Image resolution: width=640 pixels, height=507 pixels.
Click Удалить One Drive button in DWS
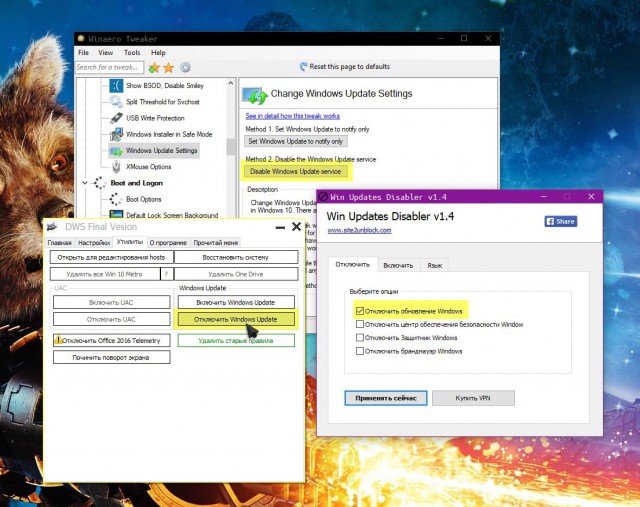236,274
